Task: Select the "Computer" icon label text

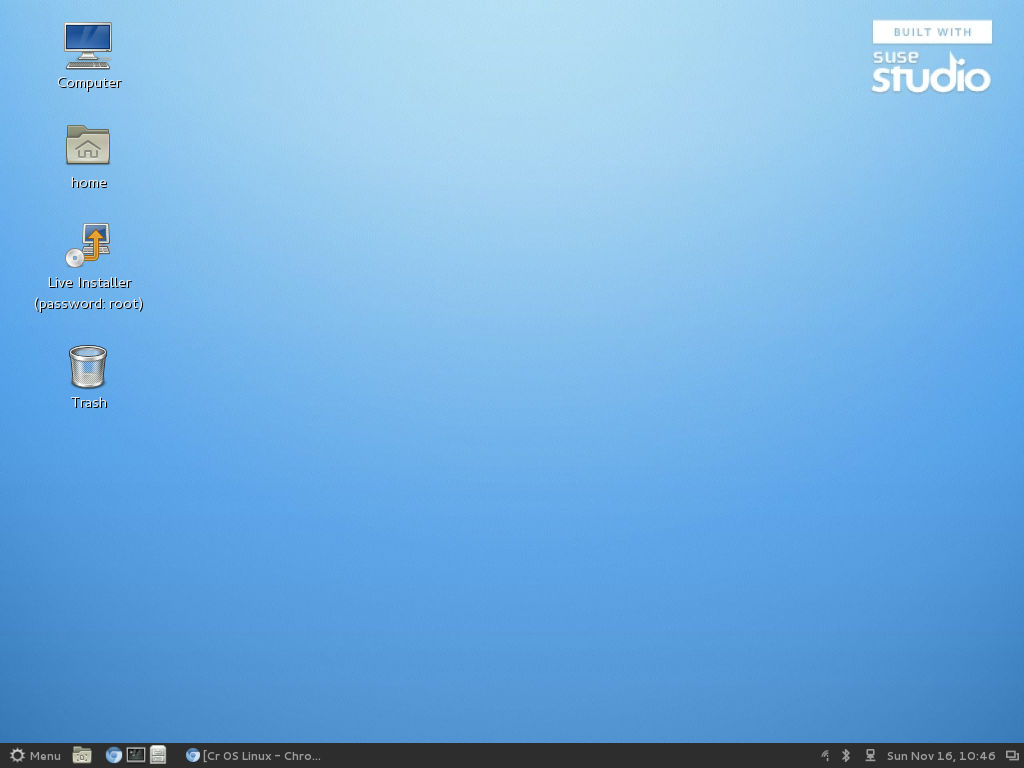Action: 89,83
